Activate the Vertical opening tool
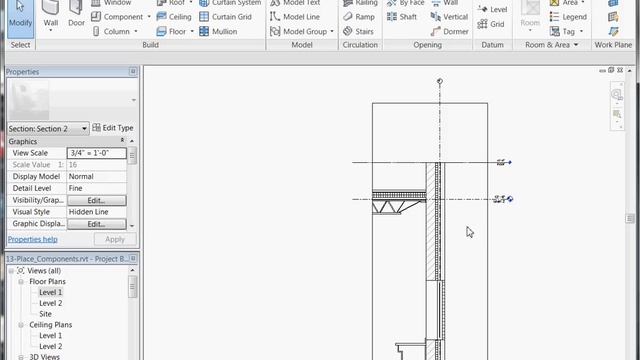Screen dimensions: 640x360 coord(449,17)
